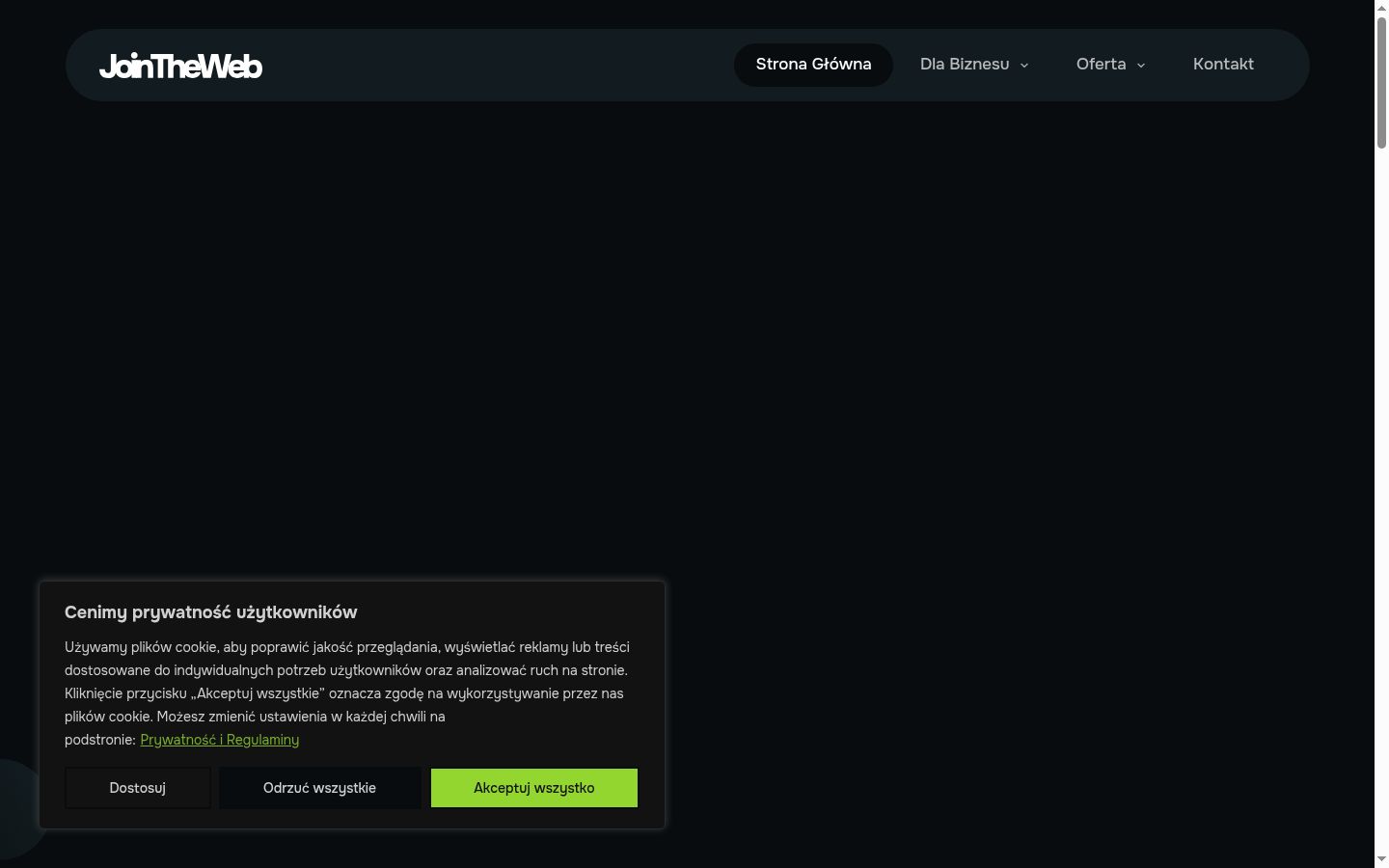Click the scrollbar up arrow
Screen dimensions: 1389x868
click(x=1381, y=7)
